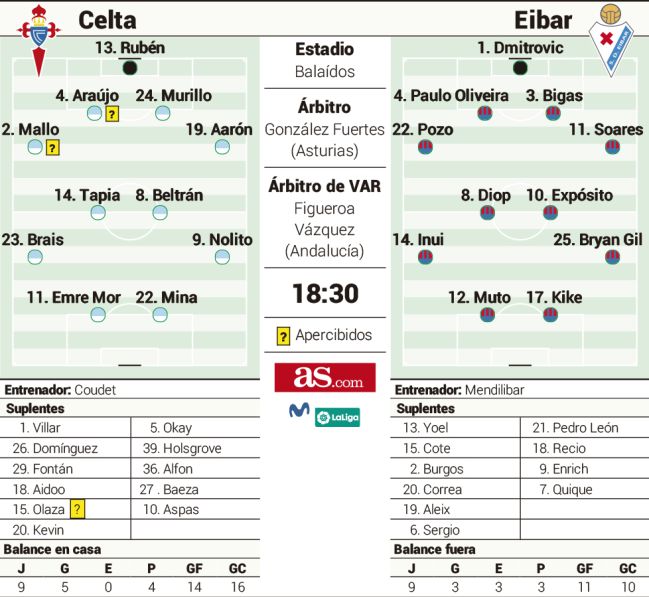Click the yellow card next to Olaza
This screenshot has height=597, width=649.
[x=77, y=509]
